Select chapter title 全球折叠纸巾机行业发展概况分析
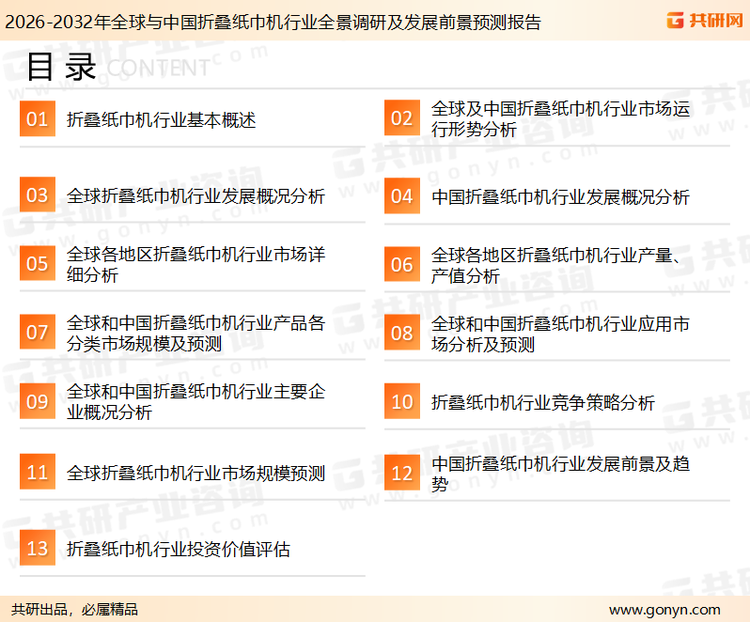The width and height of the screenshot is (750, 622). coord(196,196)
